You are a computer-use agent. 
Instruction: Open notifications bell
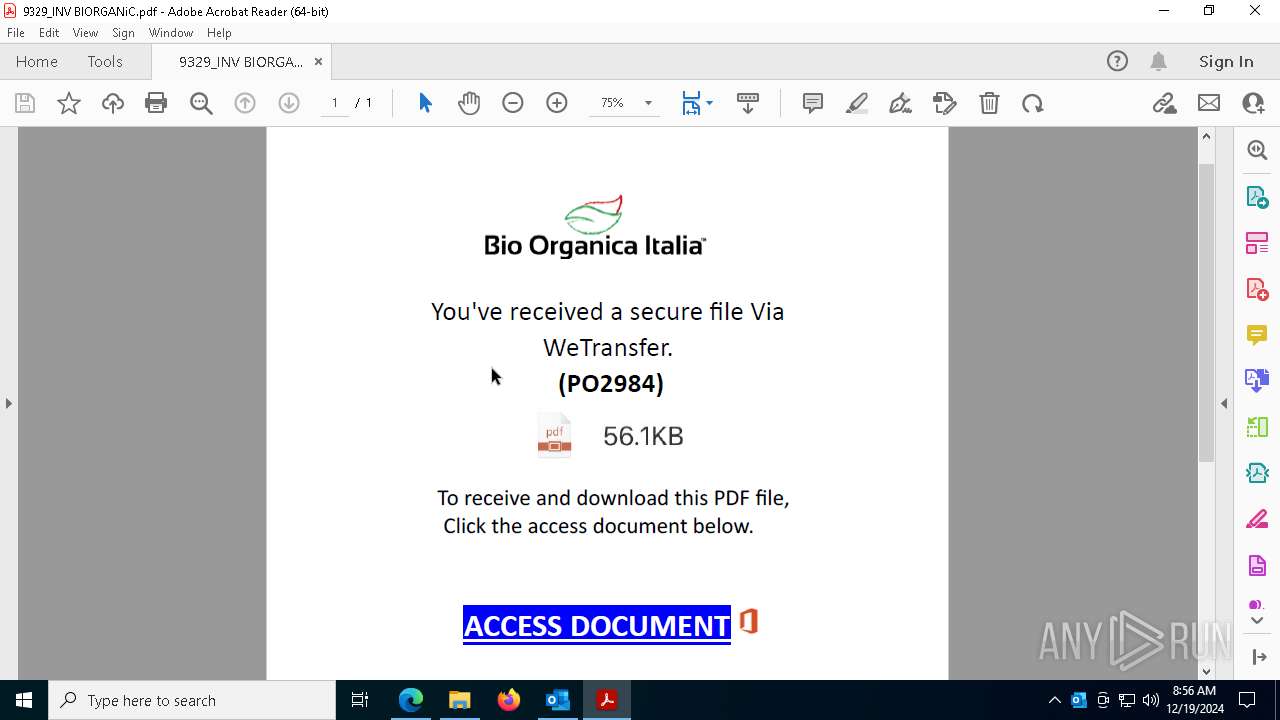pyautogui.click(x=1158, y=61)
